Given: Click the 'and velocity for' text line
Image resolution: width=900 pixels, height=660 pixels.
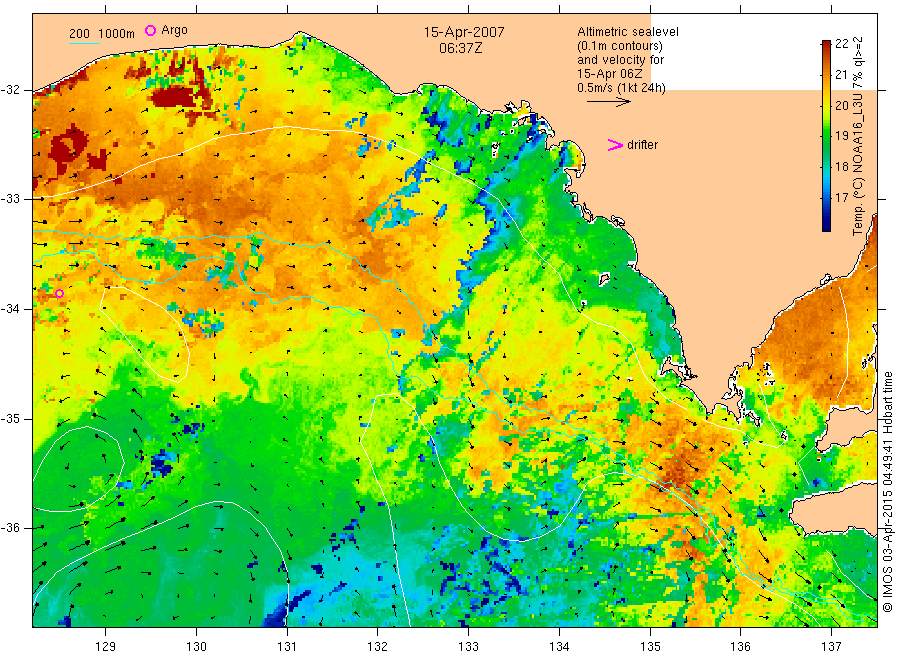Looking at the screenshot, I should [620, 60].
